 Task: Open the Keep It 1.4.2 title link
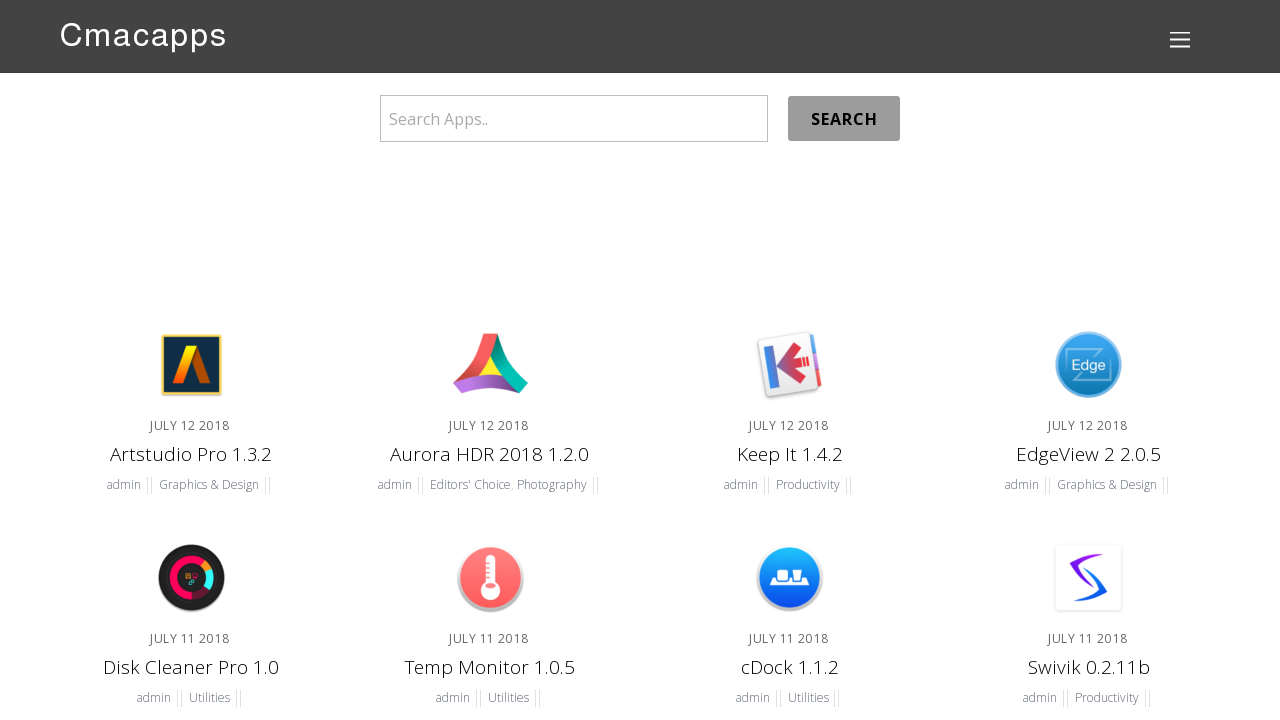(x=789, y=454)
